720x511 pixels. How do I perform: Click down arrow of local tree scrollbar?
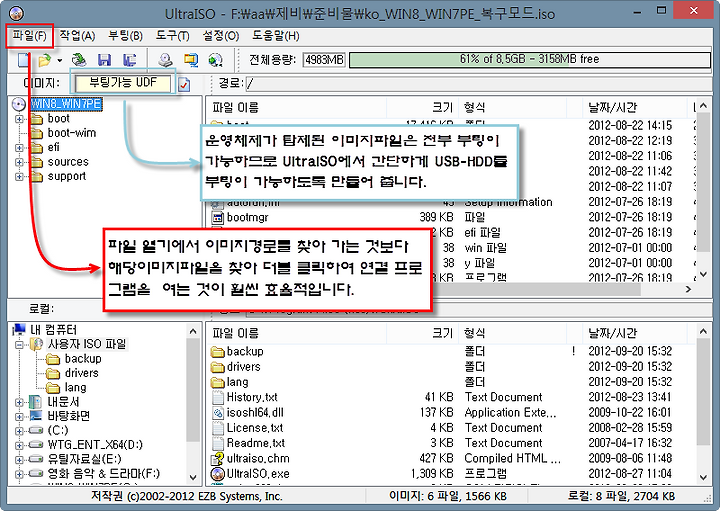pyautogui.click(x=193, y=477)
